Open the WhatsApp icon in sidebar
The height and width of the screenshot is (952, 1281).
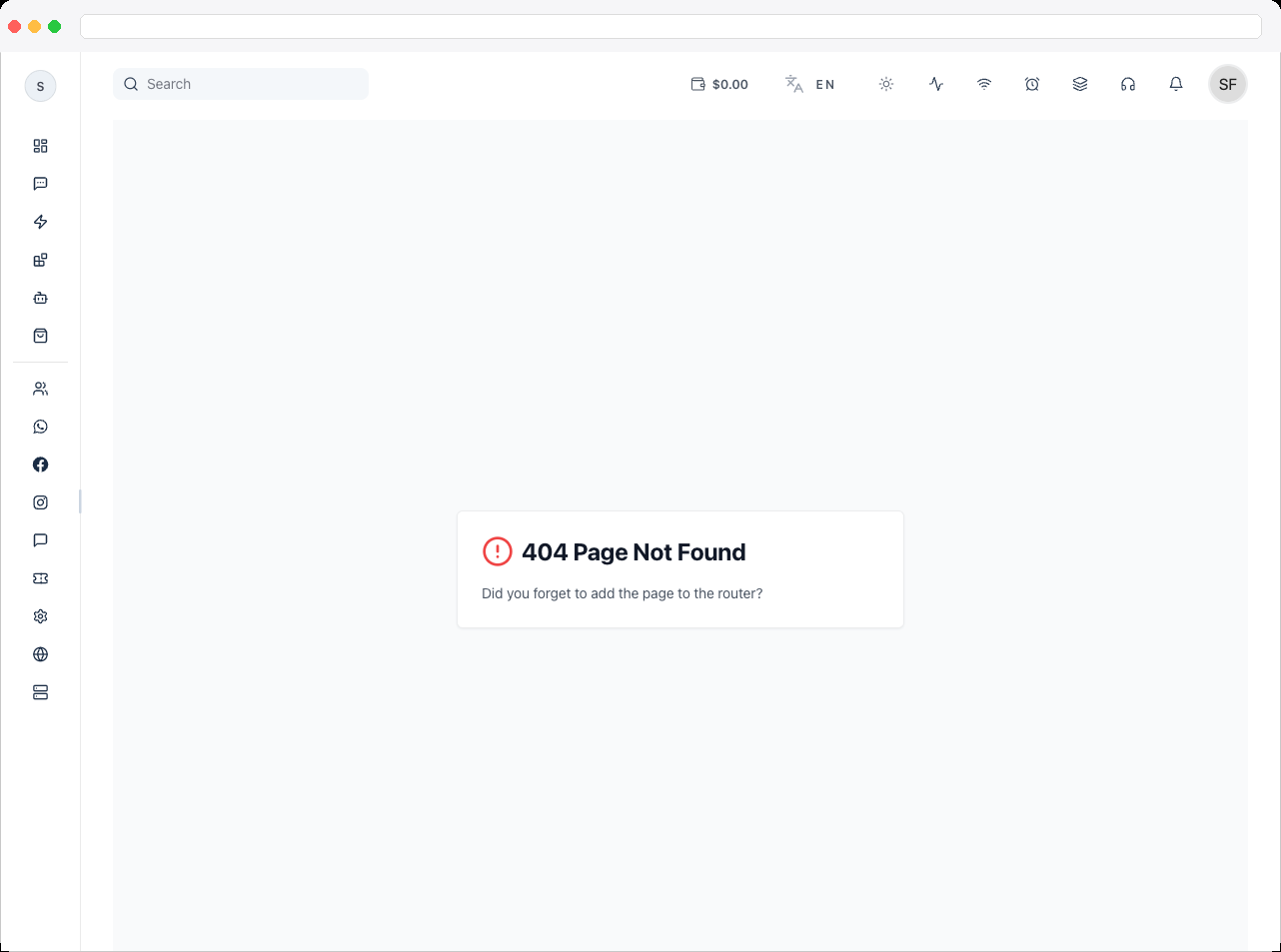tap(40, 427)
